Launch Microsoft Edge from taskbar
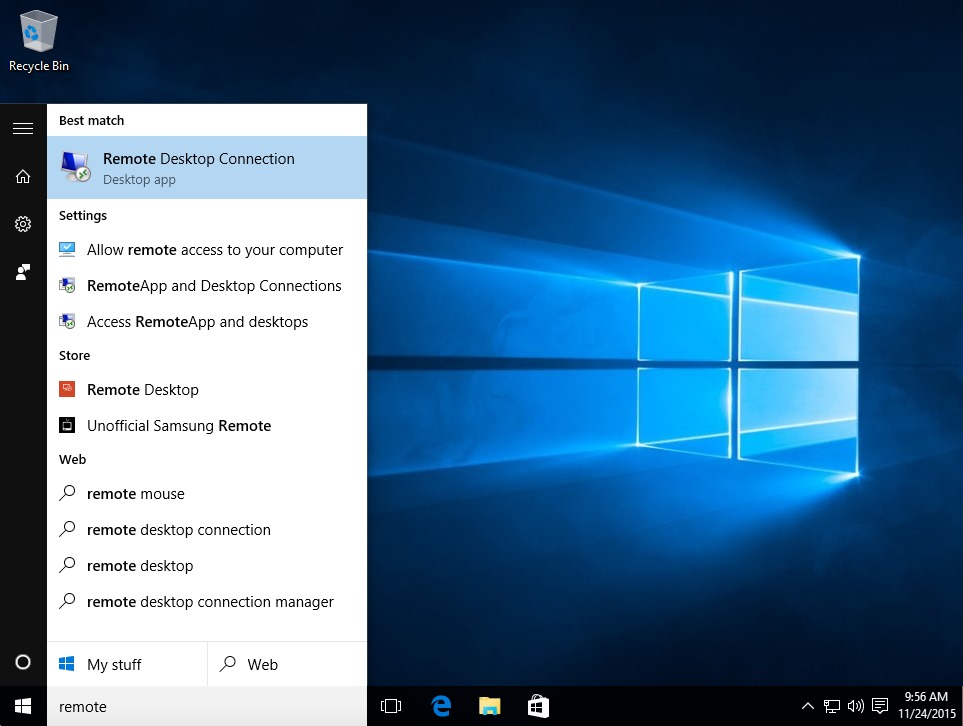The height and width of the screenshot is (726, 963). (x=441, y=706)
